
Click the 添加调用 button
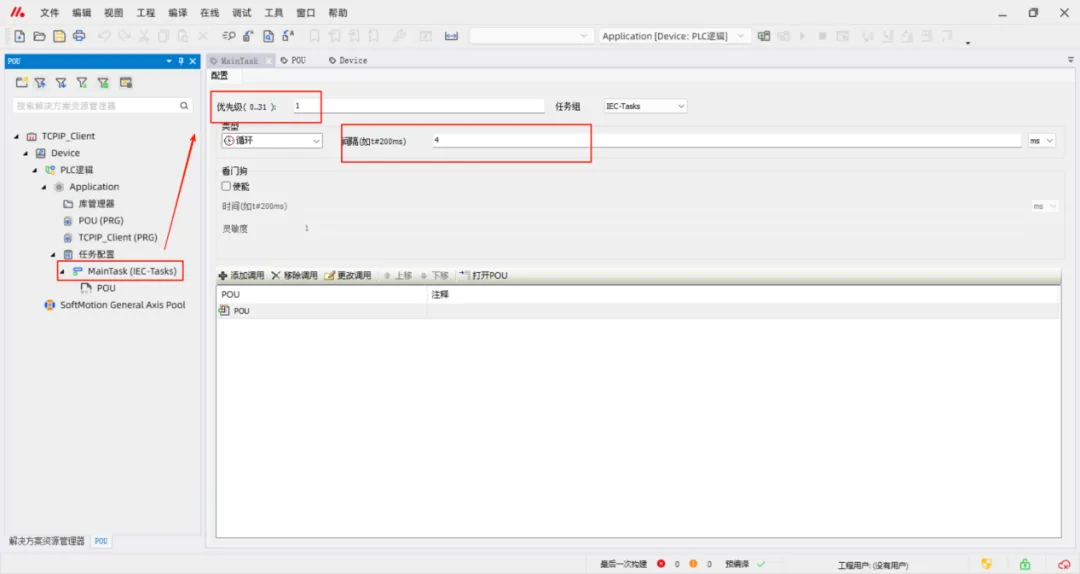(241, 275)
